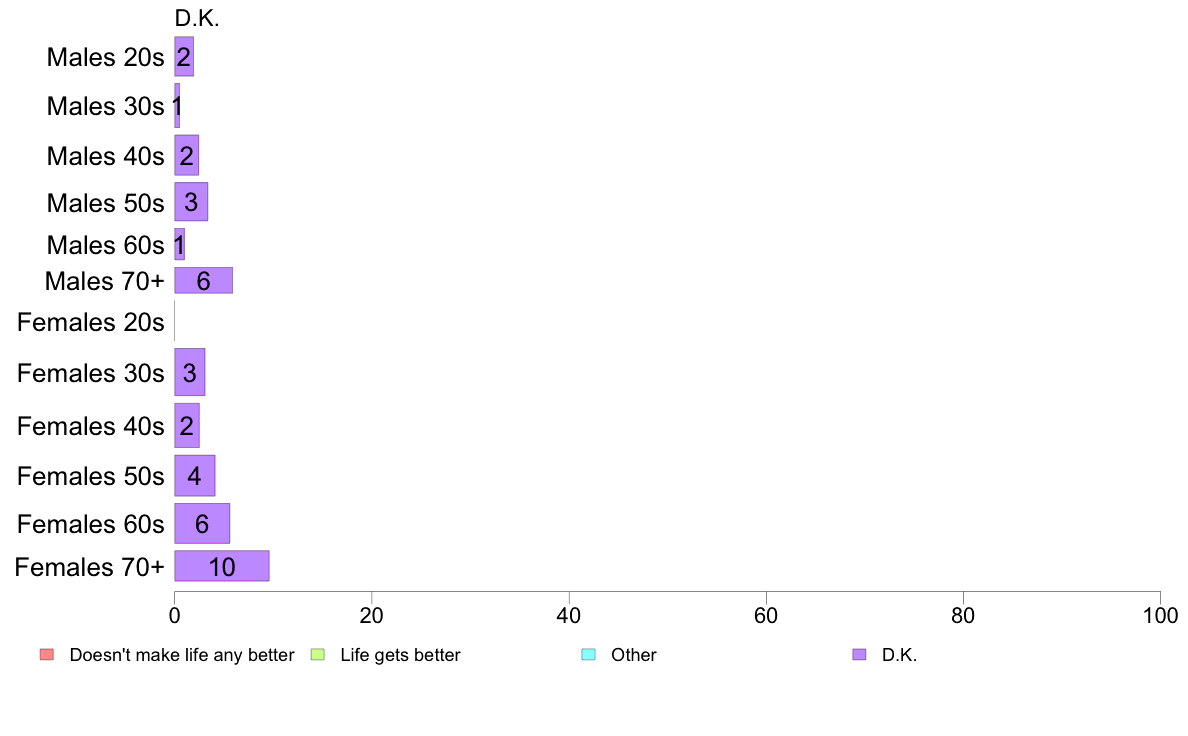
Task: Click the Females 40s bar
Action: click(187, 426)
